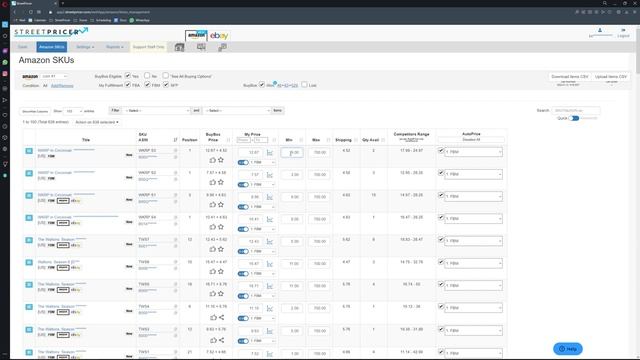
Task: Open the price chart icon for WARP S1
Action: [x=270, y=197]
